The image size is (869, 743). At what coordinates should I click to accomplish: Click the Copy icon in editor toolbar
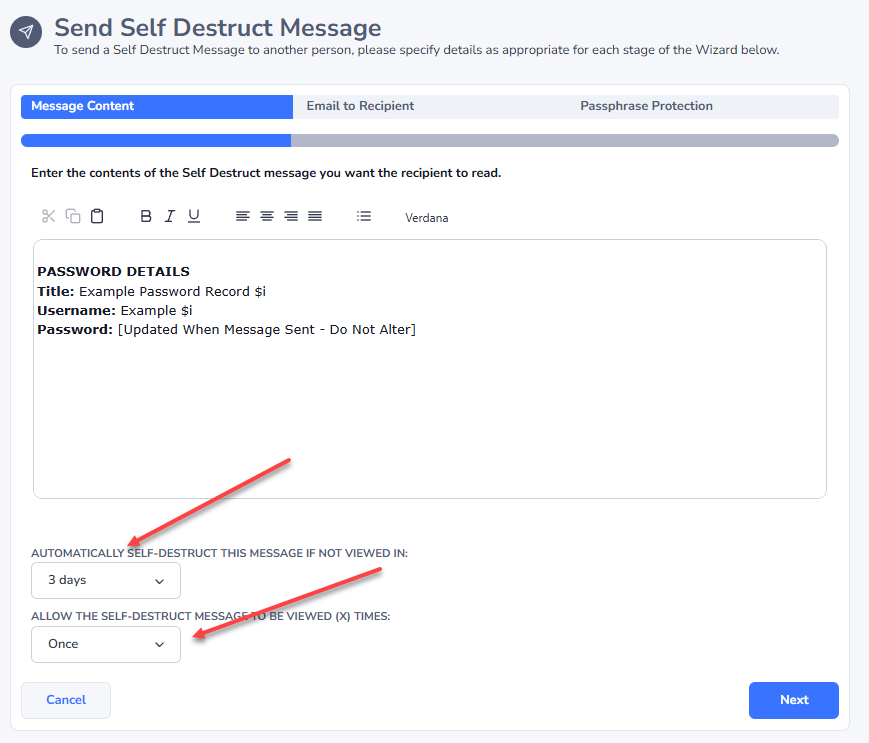click(73, 216)
